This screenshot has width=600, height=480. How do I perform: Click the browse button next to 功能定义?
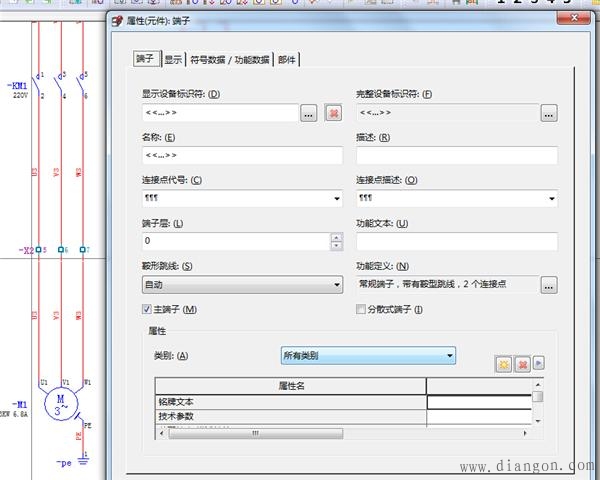(549, 285)
